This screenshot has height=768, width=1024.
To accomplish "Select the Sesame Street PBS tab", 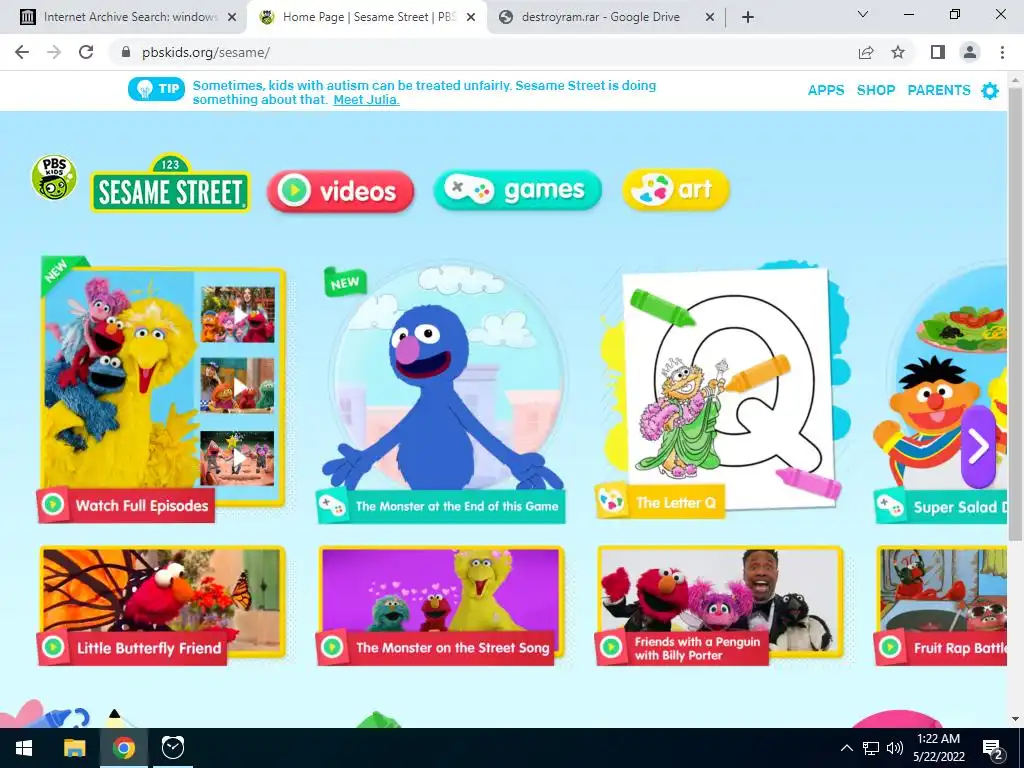I will pos(366,17).
